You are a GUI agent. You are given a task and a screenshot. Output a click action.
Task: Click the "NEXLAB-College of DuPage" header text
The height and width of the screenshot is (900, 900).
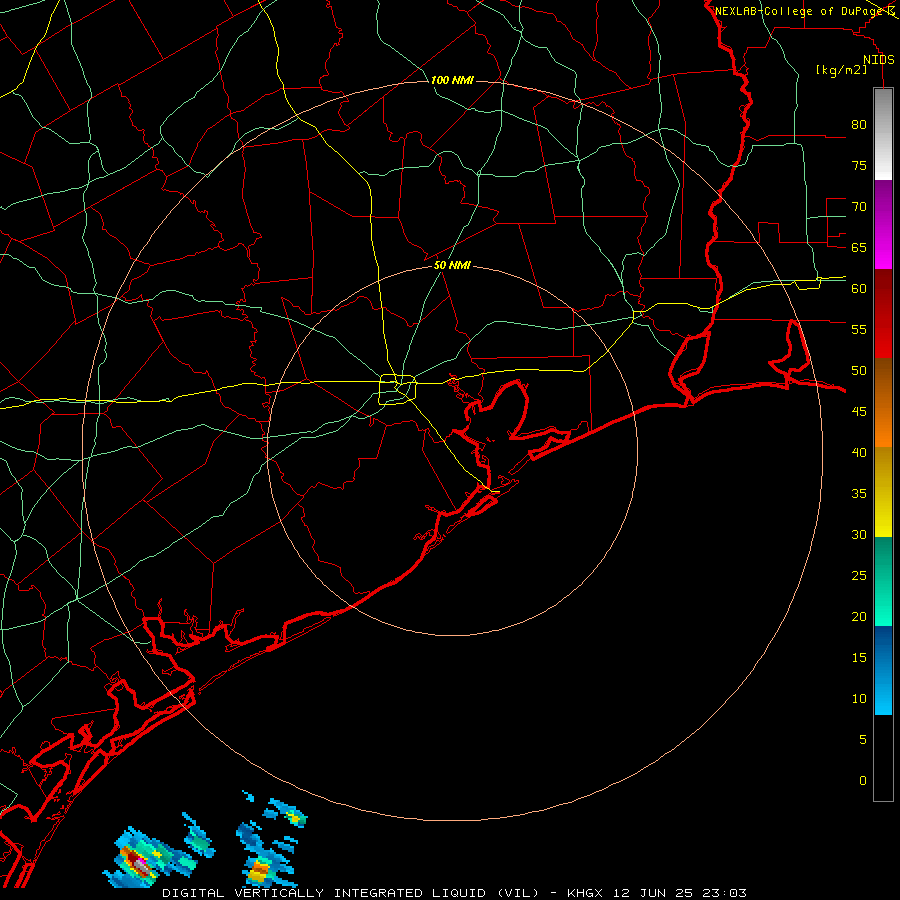[801, 11]
